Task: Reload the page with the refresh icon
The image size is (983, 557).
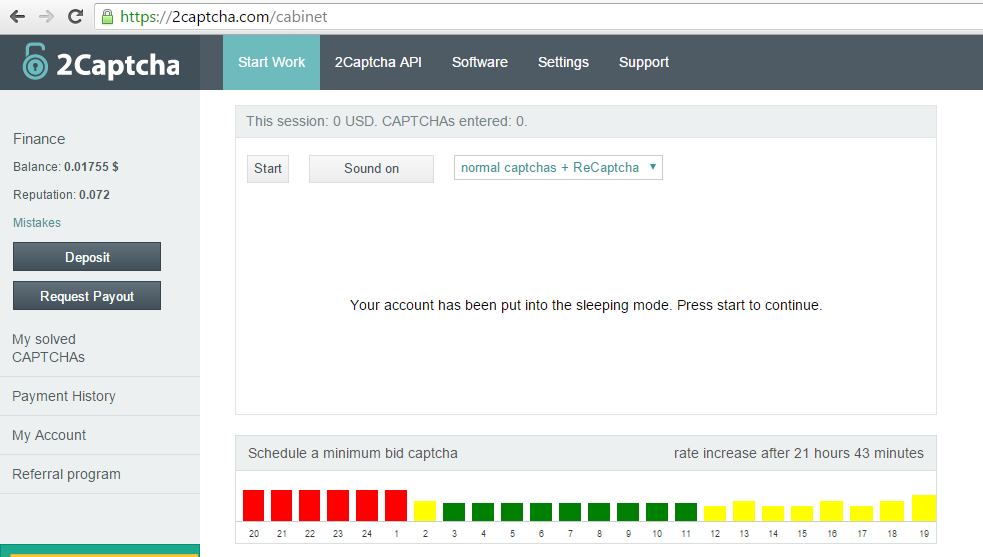Action: pos(76,16)
